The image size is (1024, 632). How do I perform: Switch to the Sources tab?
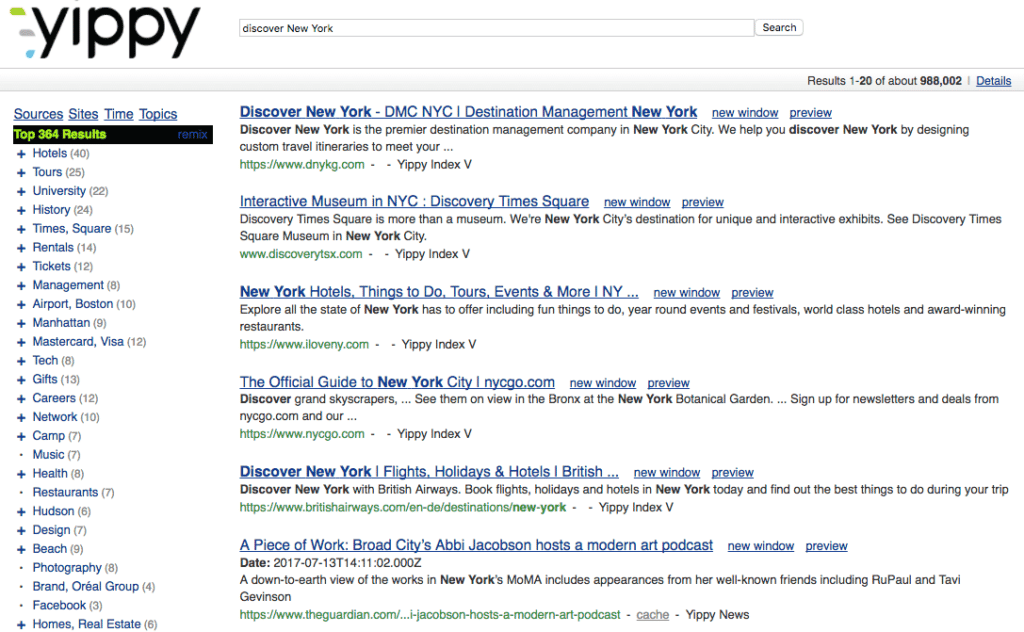[x=38, y=114]
